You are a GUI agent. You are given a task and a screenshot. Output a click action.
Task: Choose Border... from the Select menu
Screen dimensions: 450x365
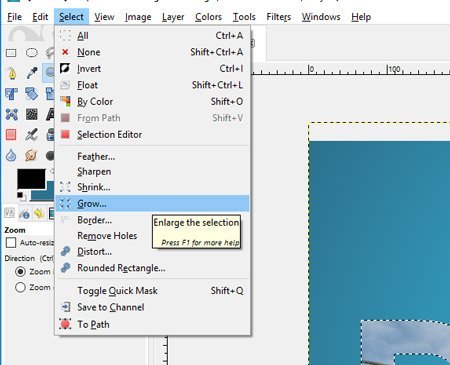click(x=103, y=220)
